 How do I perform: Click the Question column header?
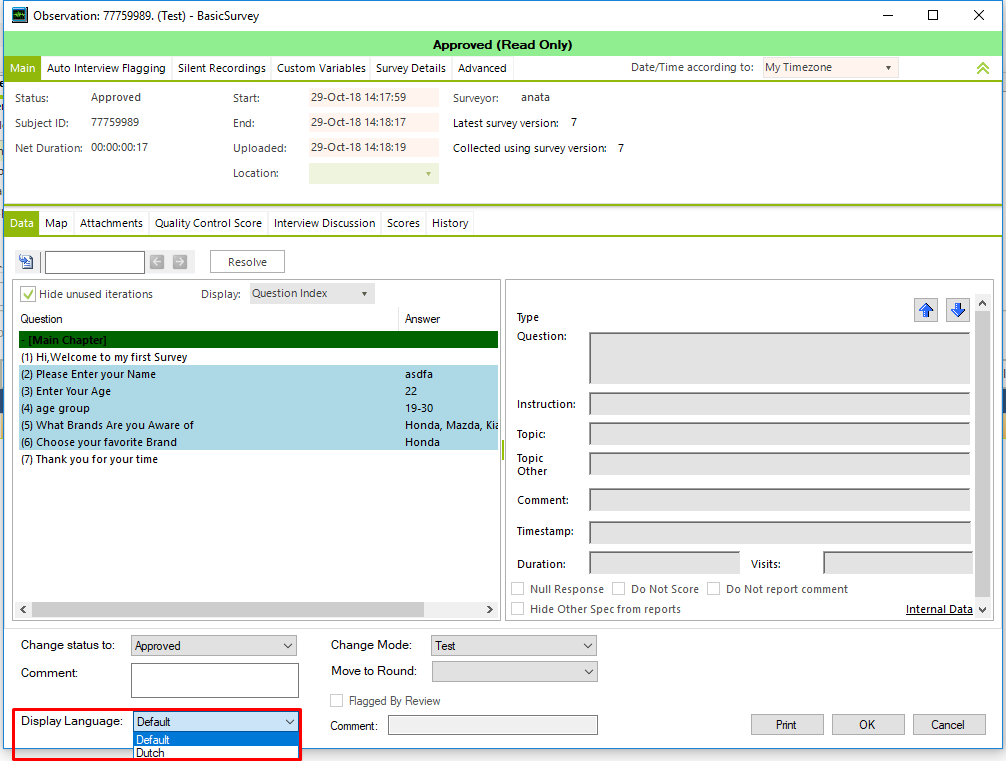click(209, 319)
